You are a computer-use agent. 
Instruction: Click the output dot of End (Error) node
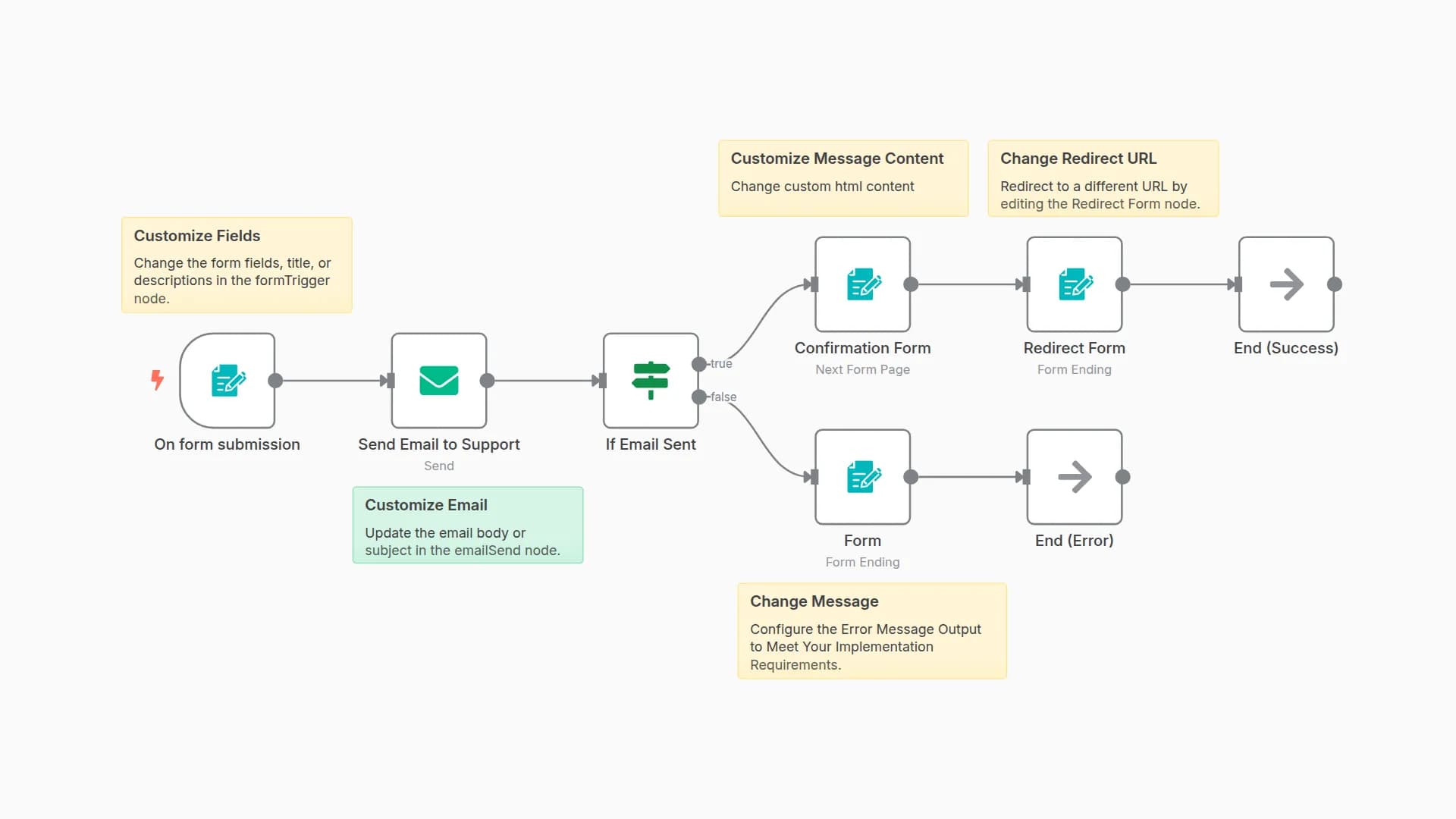click(1123, 477)
